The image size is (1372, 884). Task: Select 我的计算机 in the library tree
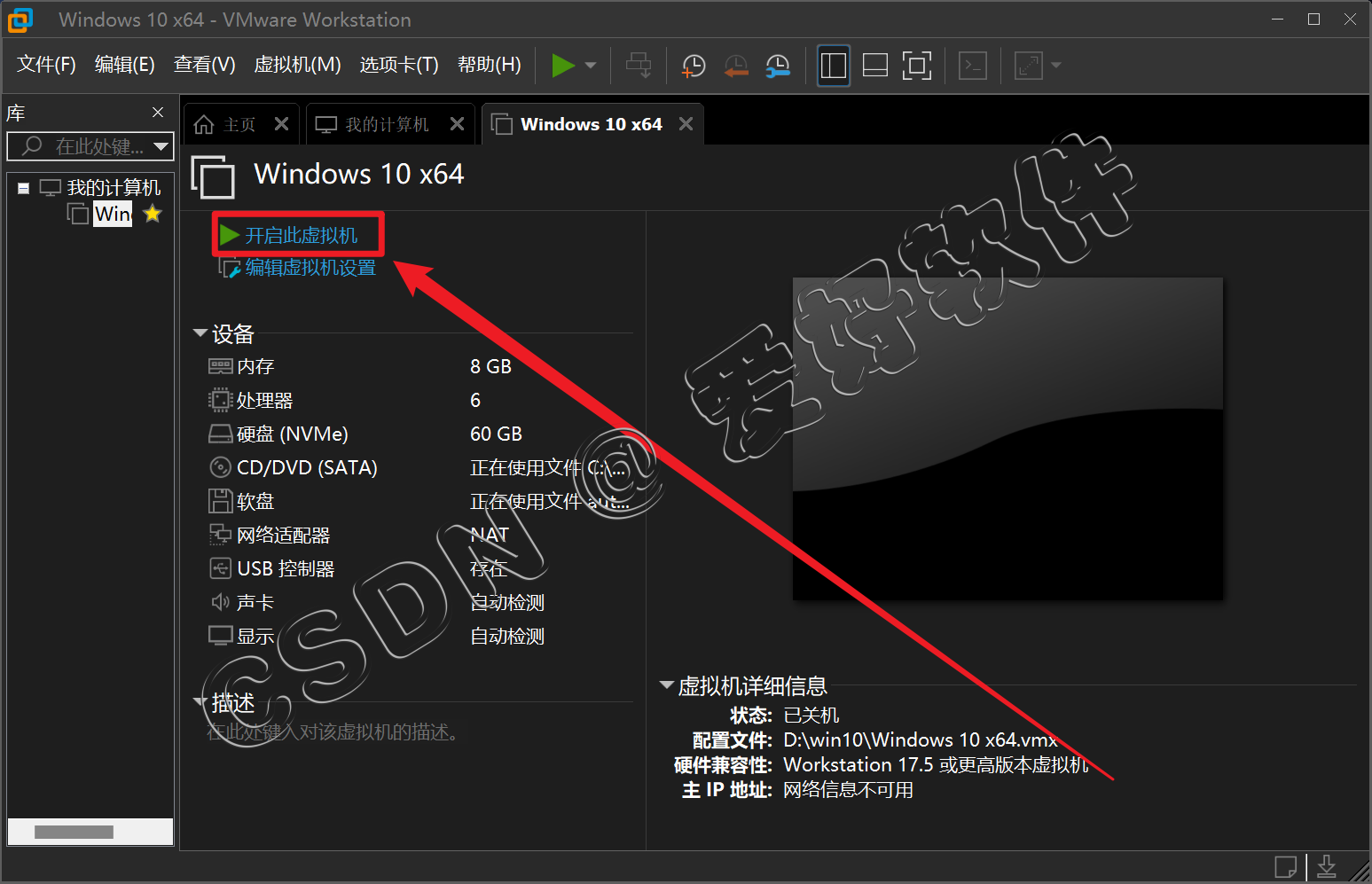point(114,188)
